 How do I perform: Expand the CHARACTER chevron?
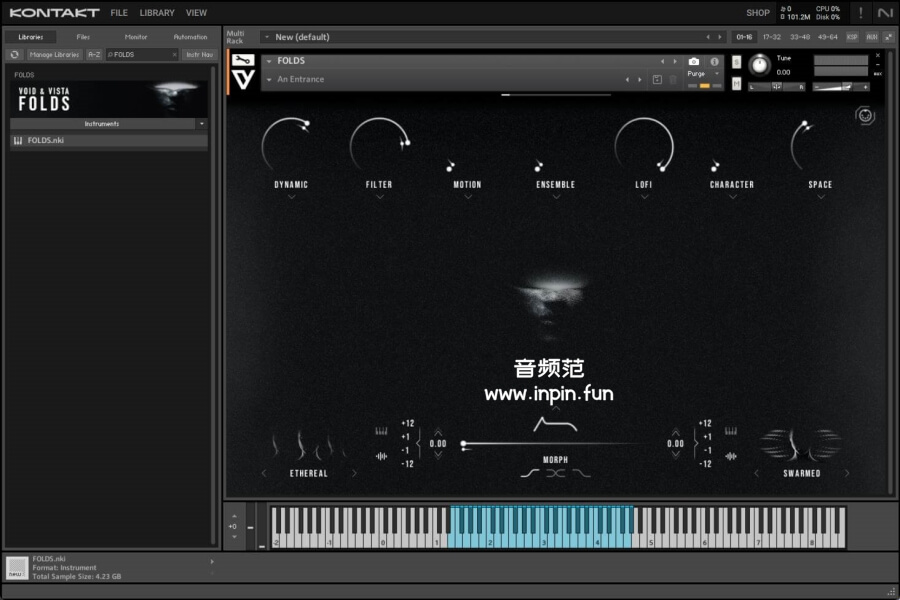pyautogui.click(x=733, y=197)
